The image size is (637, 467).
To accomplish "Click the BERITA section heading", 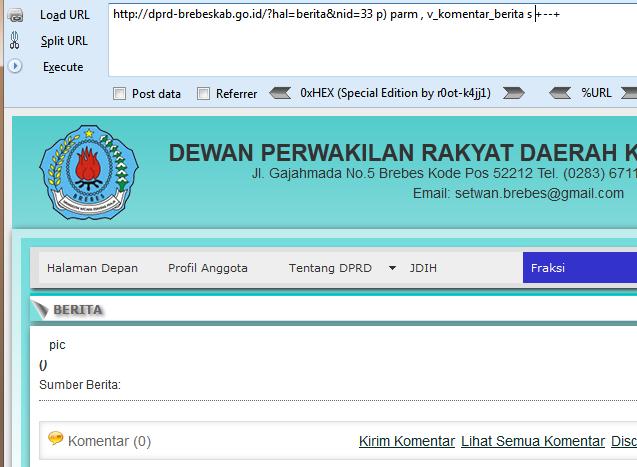I will 78,310.
